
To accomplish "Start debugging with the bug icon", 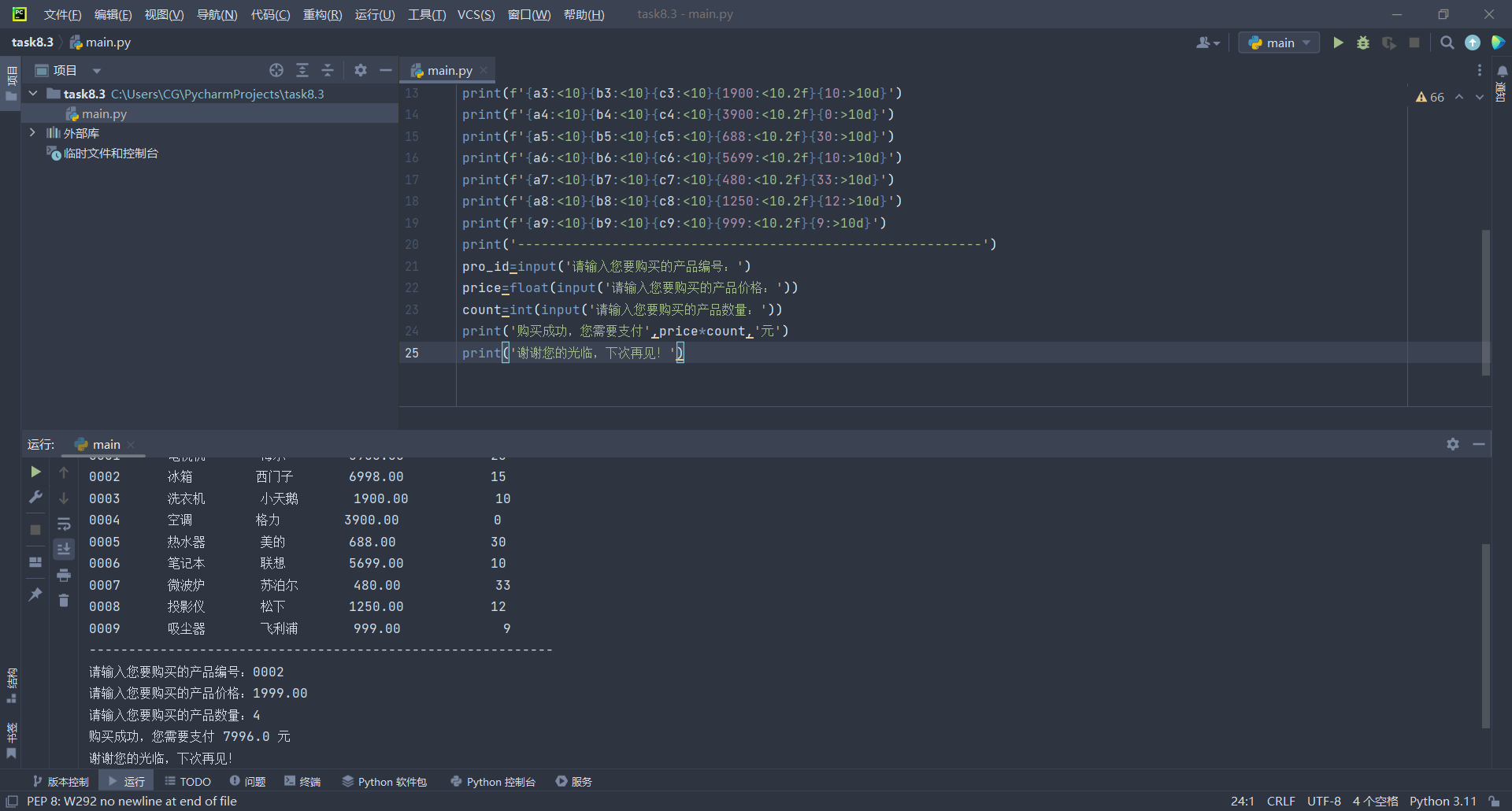I will tap(1363, 43).
